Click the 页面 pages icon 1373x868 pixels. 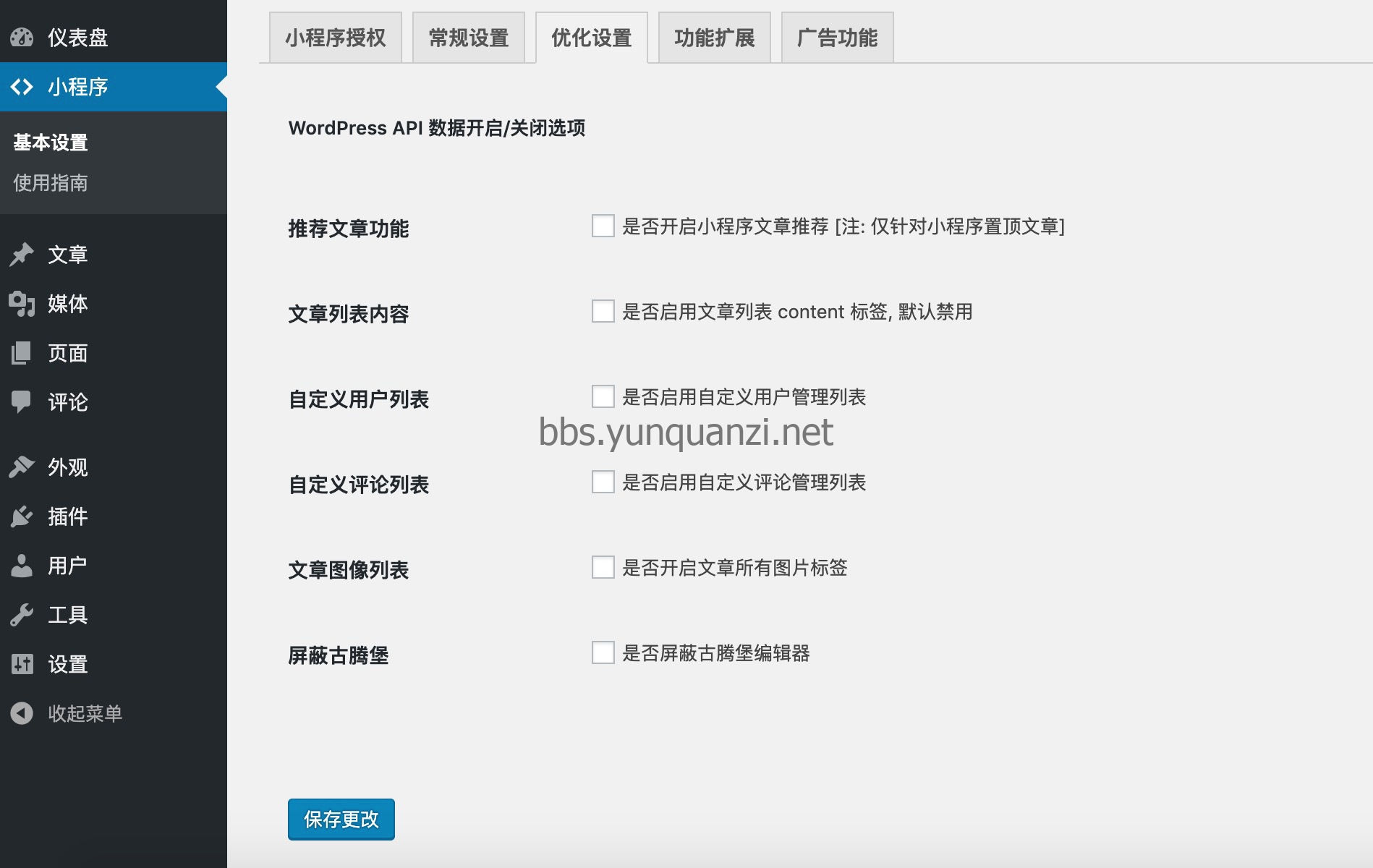[22, 353]
